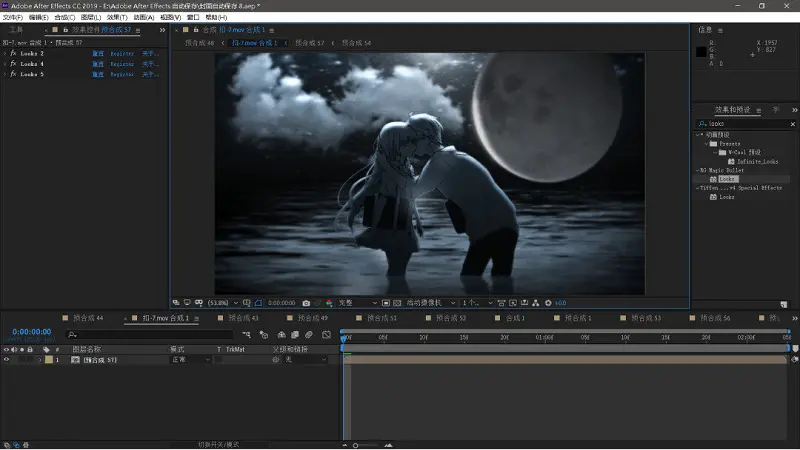The image size is (800, 450).
Task: Toggle fx switch on Looks 4
Action: [13, 64]
